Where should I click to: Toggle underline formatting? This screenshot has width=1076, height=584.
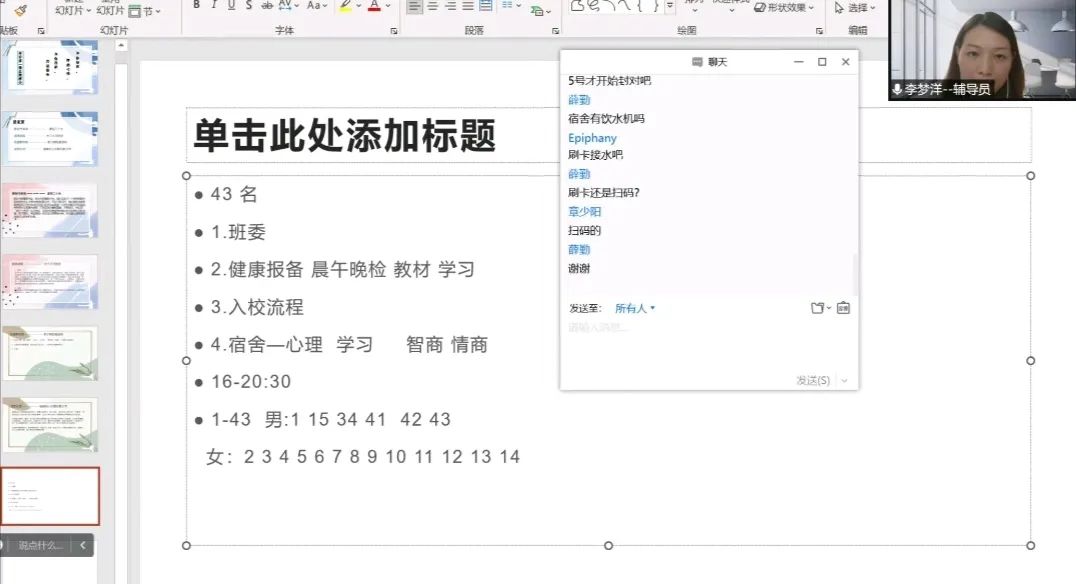[232, 6]
